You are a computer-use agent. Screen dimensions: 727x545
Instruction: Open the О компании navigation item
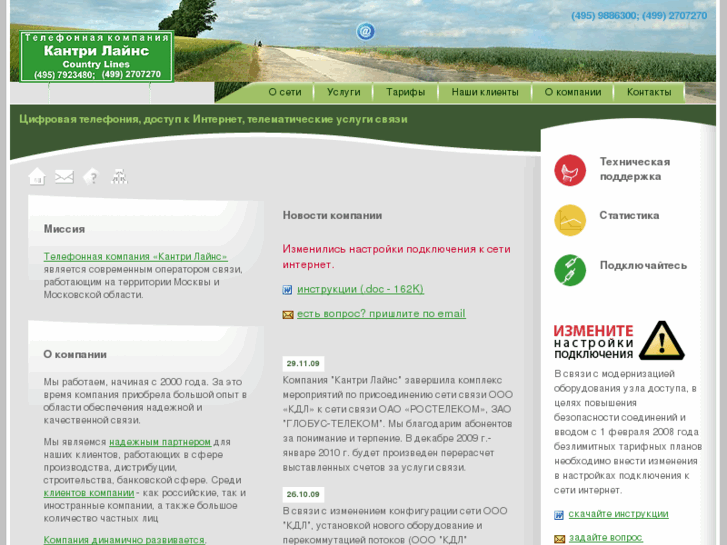(x=573, y=92)
